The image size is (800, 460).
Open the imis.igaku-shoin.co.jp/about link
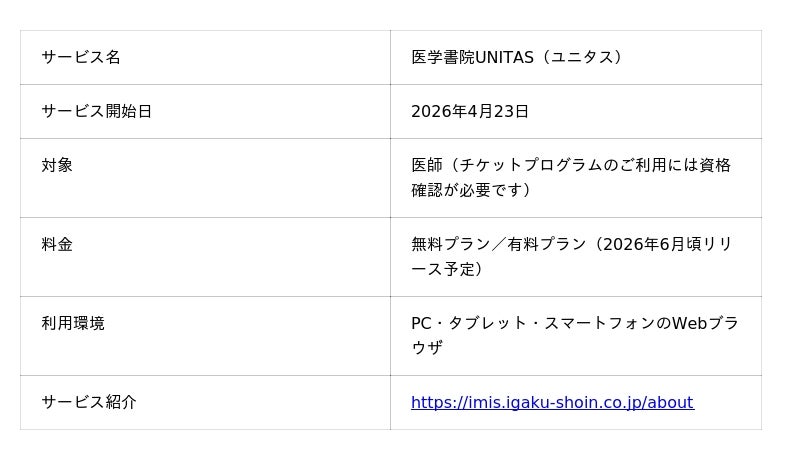click(x=552, y=403)
